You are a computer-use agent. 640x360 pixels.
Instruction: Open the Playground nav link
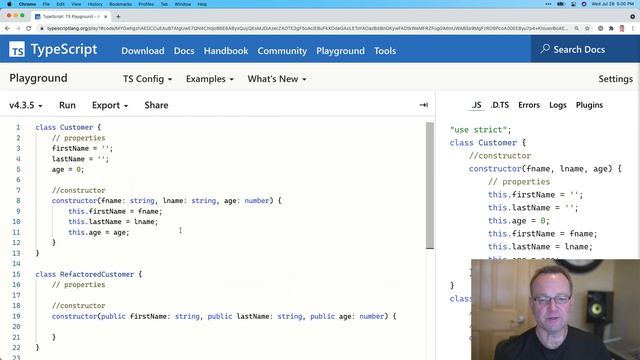click(340, 51)
